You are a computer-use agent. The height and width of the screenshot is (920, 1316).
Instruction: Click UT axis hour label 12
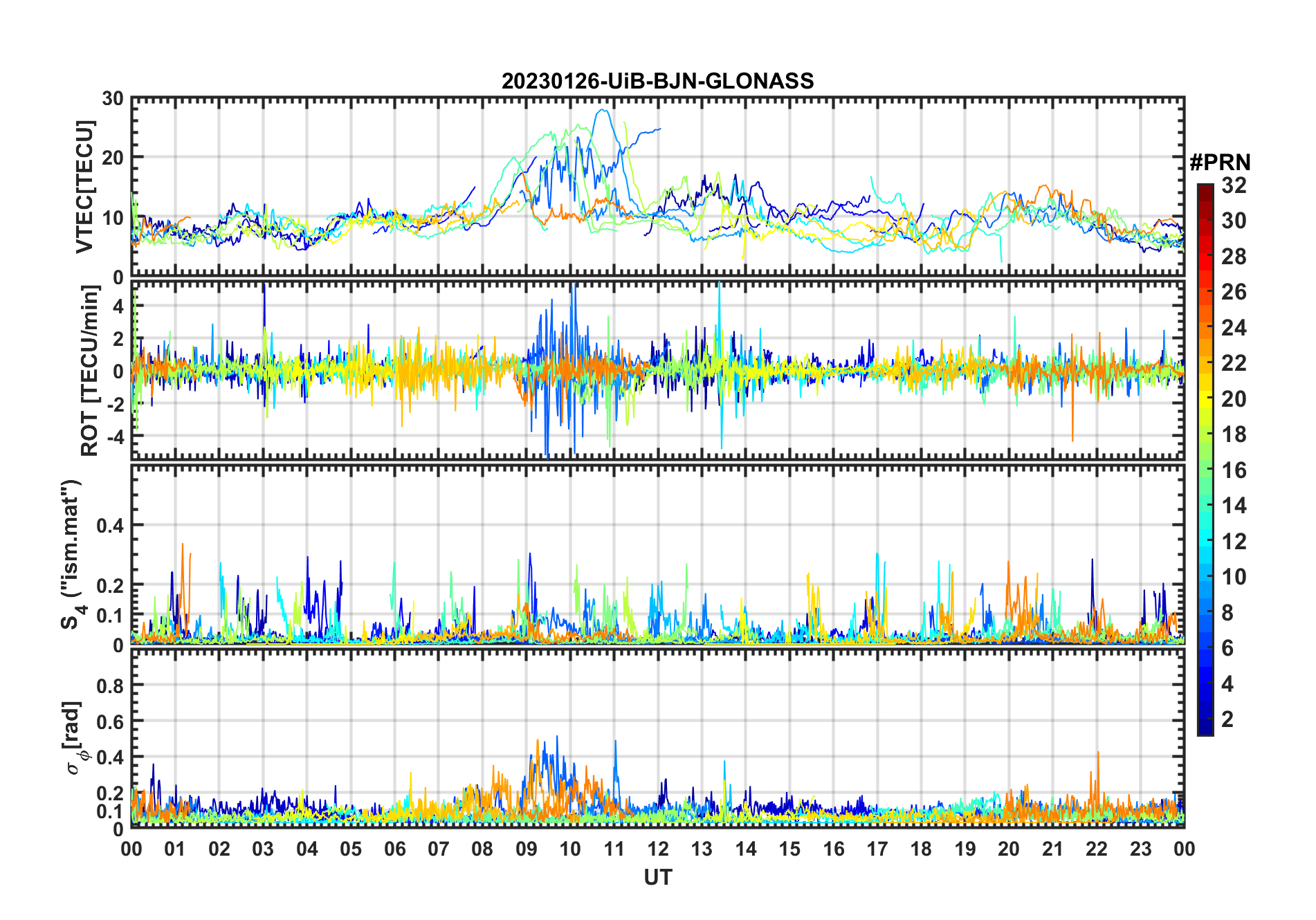(x=658, y=849)
